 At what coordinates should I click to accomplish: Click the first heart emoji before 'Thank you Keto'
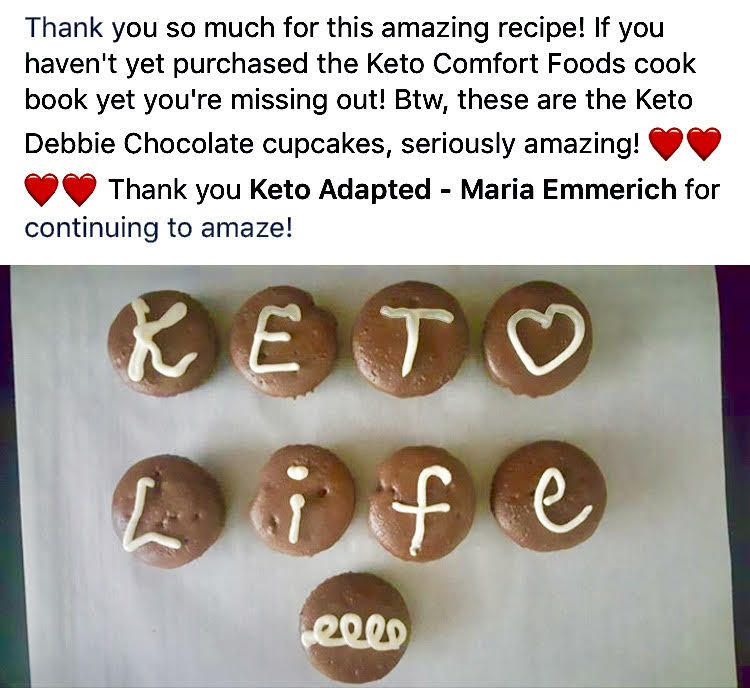coord(42,190)
